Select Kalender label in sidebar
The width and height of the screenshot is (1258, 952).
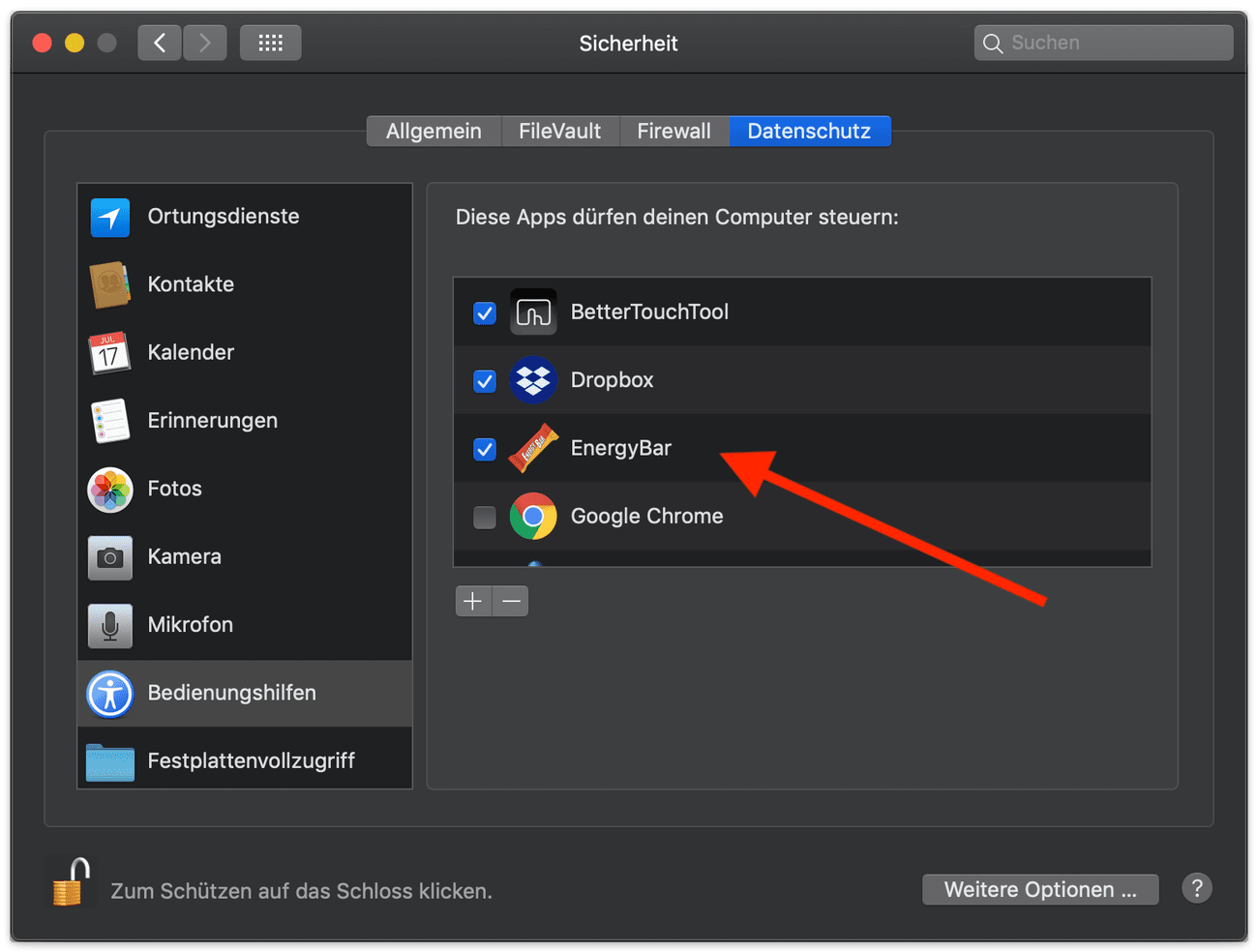(191, 352)
